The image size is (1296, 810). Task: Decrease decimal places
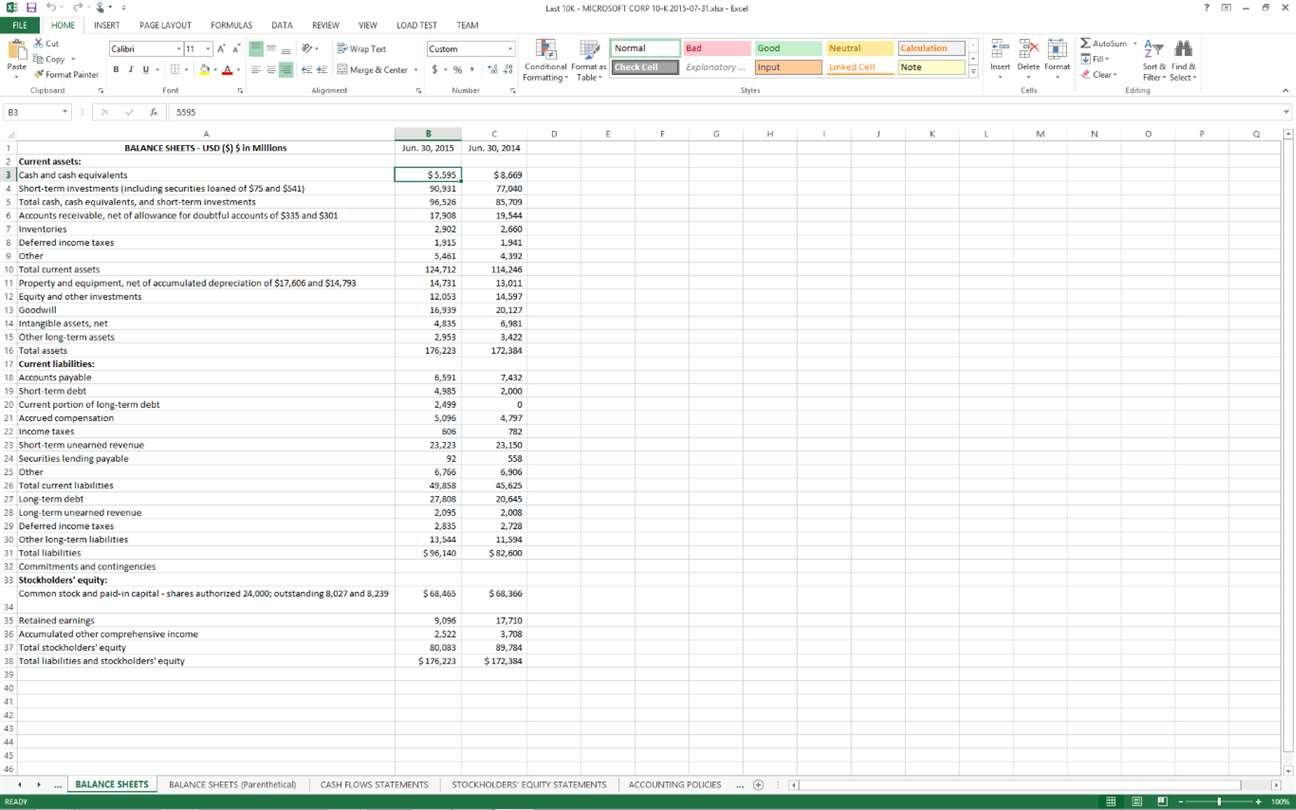(508, 70)
